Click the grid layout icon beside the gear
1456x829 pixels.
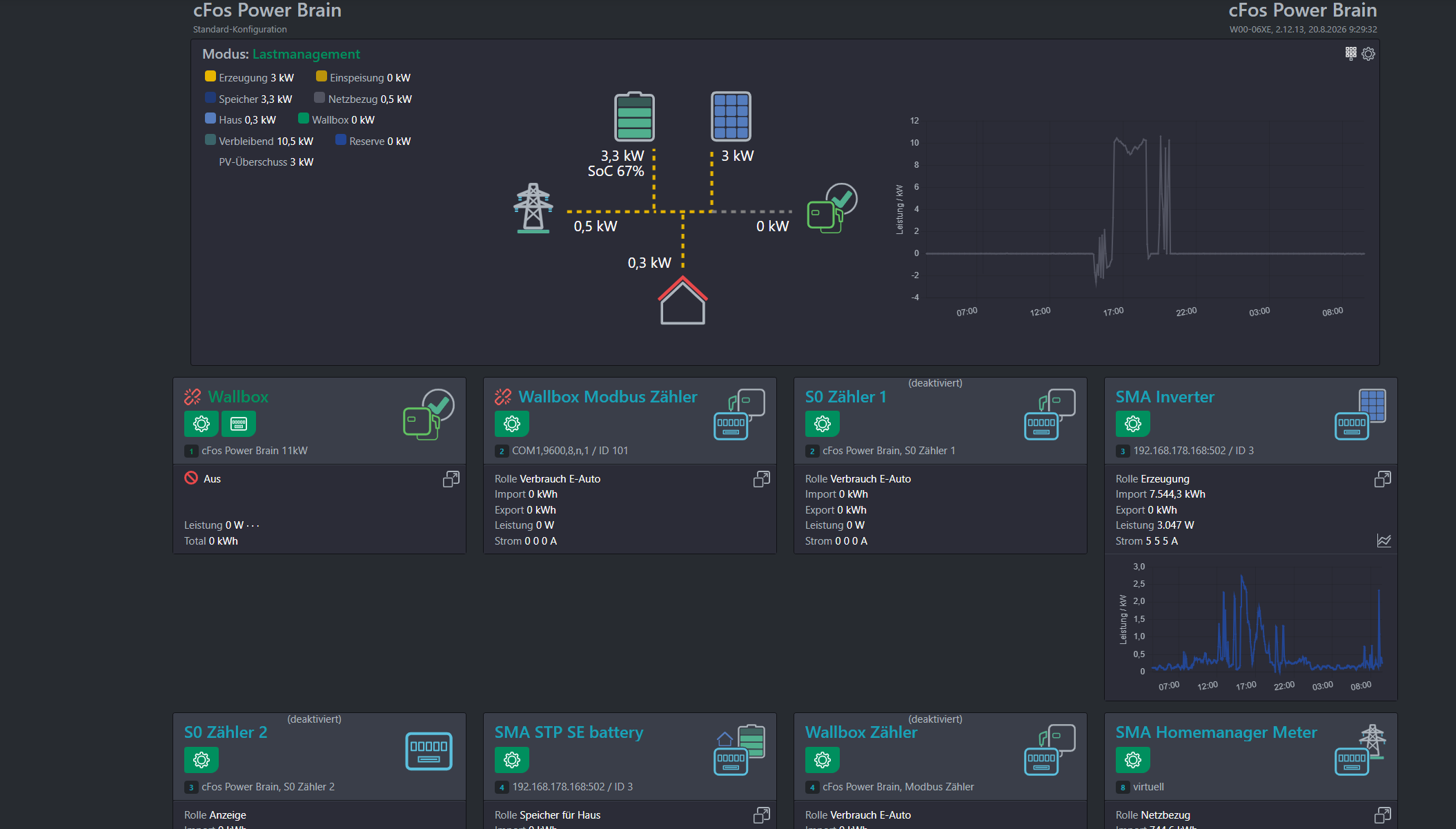coord(1351,53)
